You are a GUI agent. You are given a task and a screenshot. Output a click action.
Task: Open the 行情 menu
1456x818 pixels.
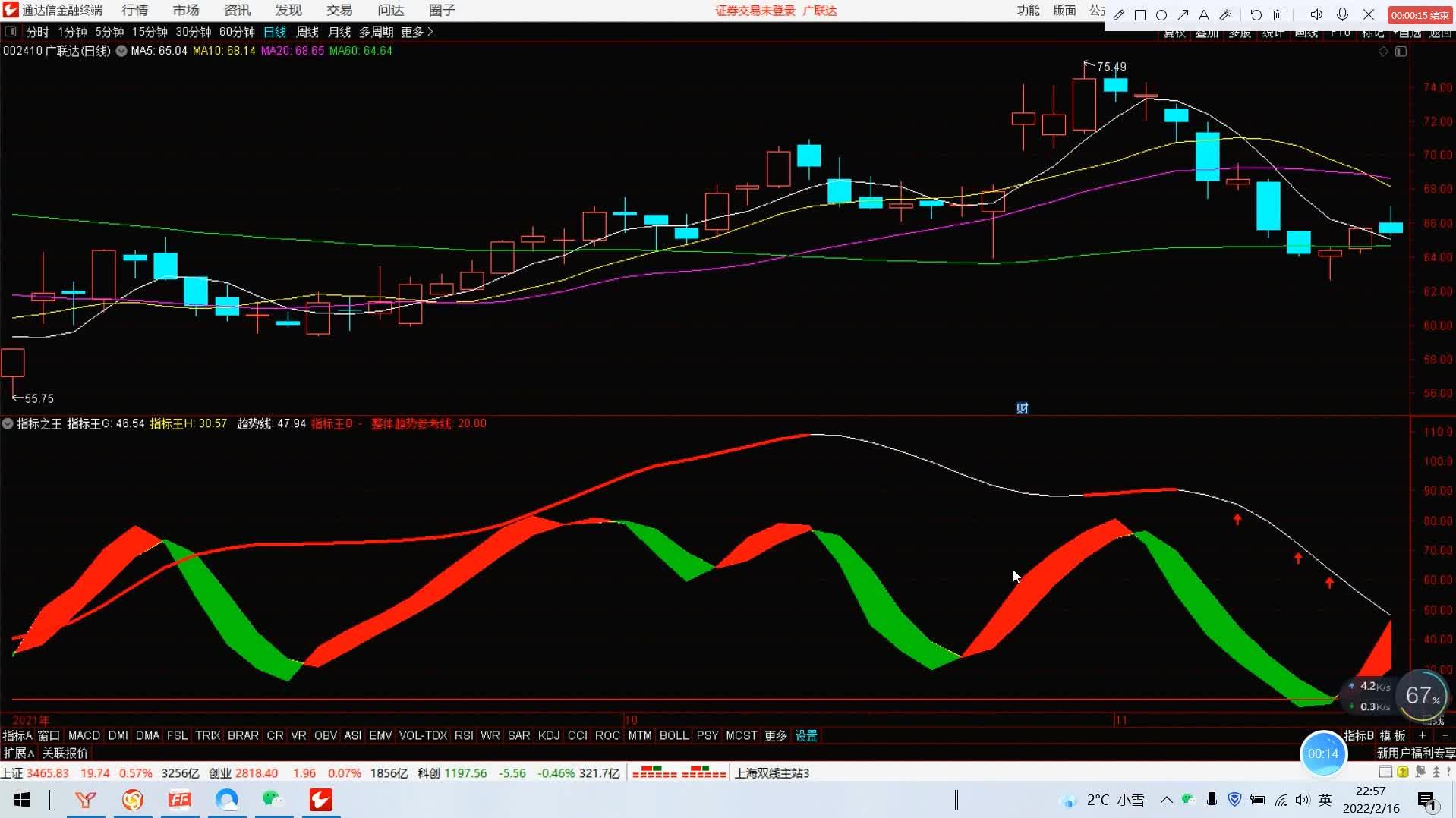[x=134, y=10]
